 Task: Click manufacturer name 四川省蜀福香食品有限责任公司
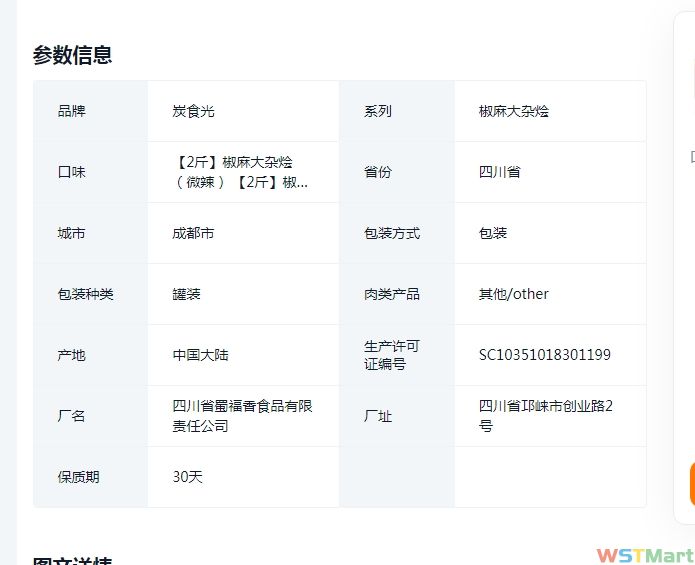242,416
